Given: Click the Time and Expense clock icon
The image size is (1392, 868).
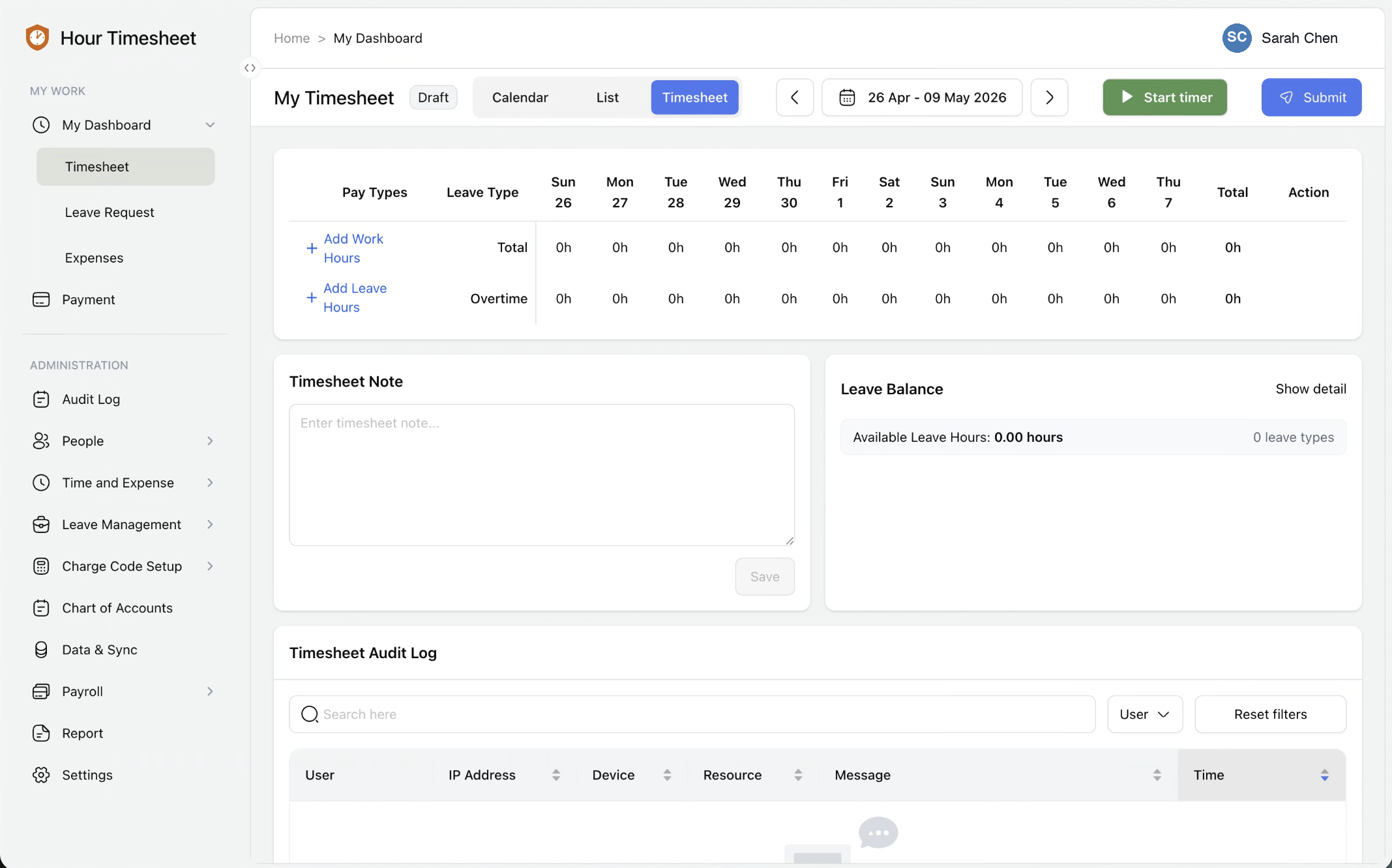Looking at the screenshot, I should point(42,482).
